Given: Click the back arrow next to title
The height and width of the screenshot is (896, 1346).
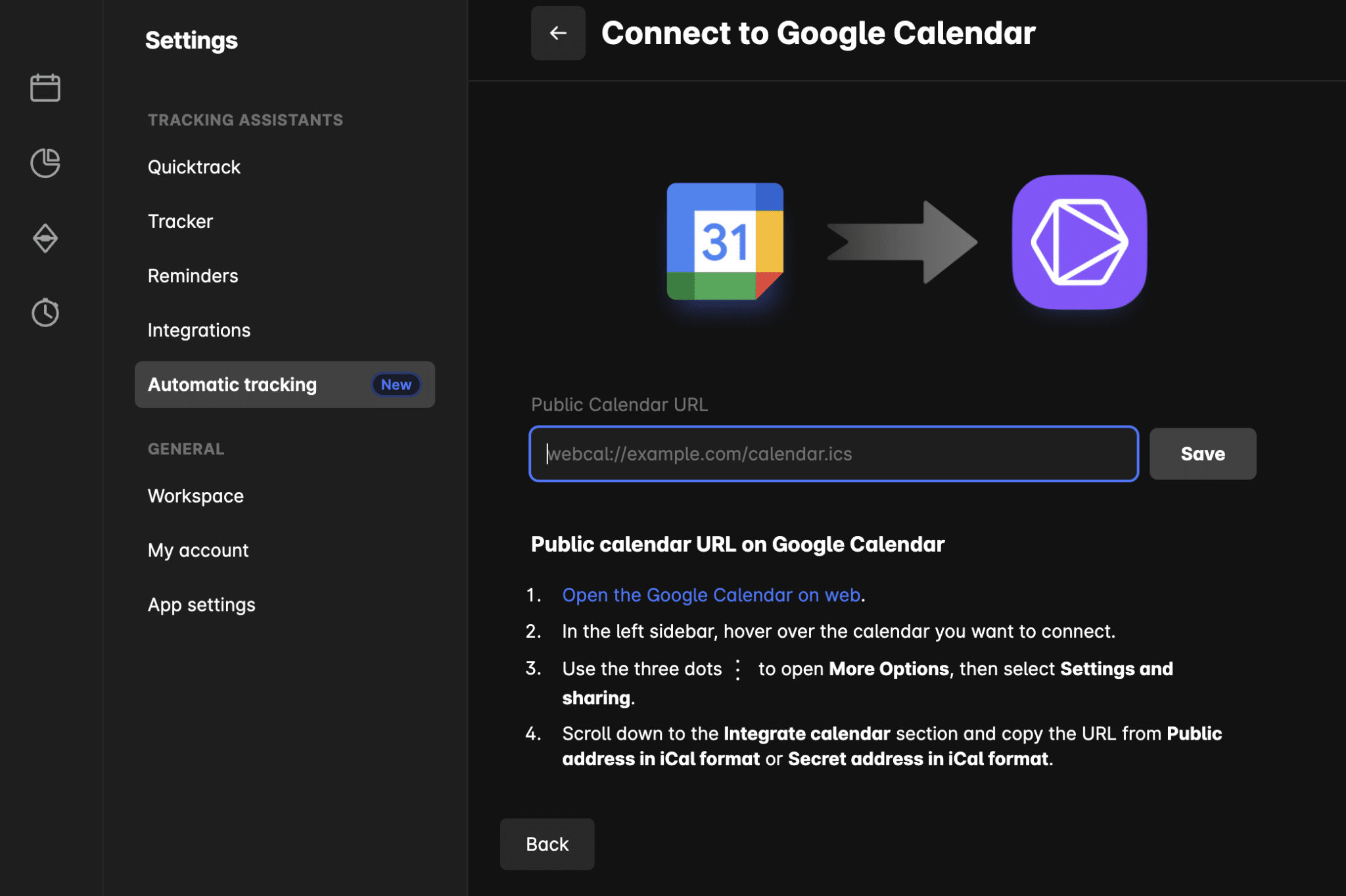Looking at the screenshot, I should (557, 33).
